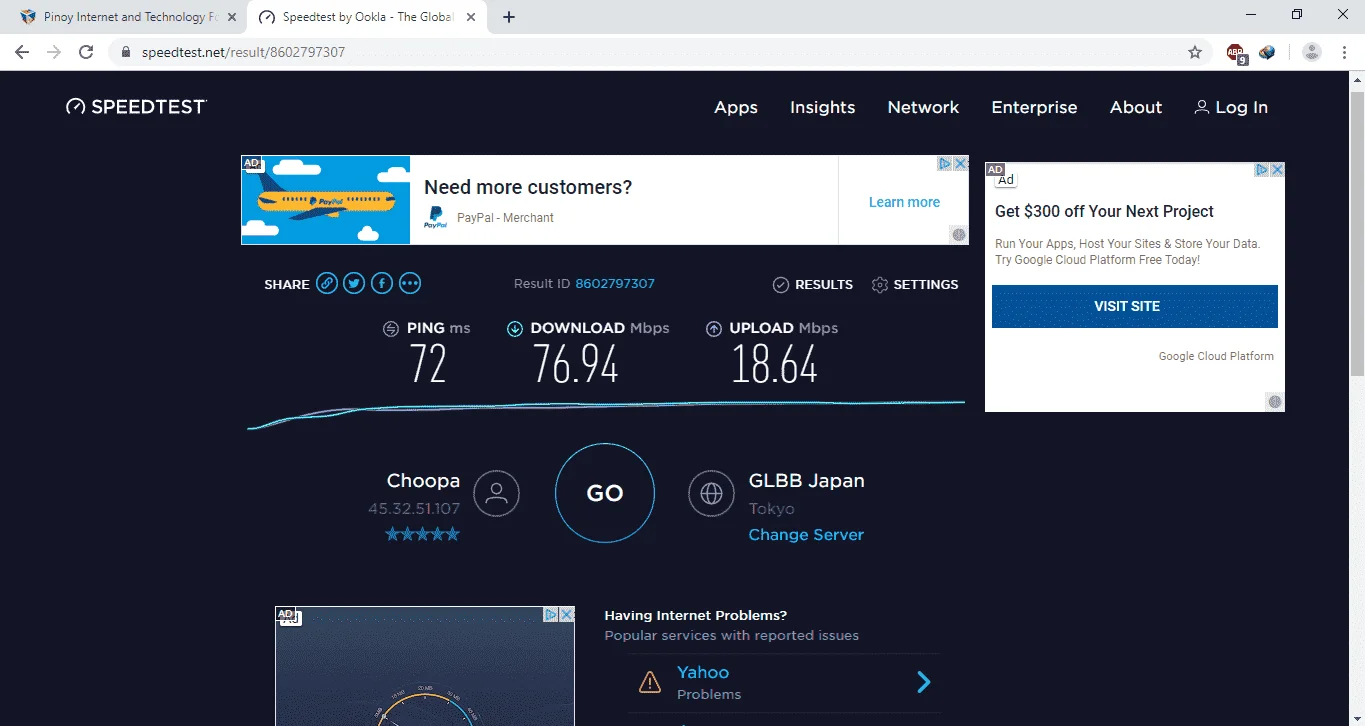The height and width of the screenshot is (726, 1365).
Task: View site information padlock icon
Action: click(x=126, y=52)
